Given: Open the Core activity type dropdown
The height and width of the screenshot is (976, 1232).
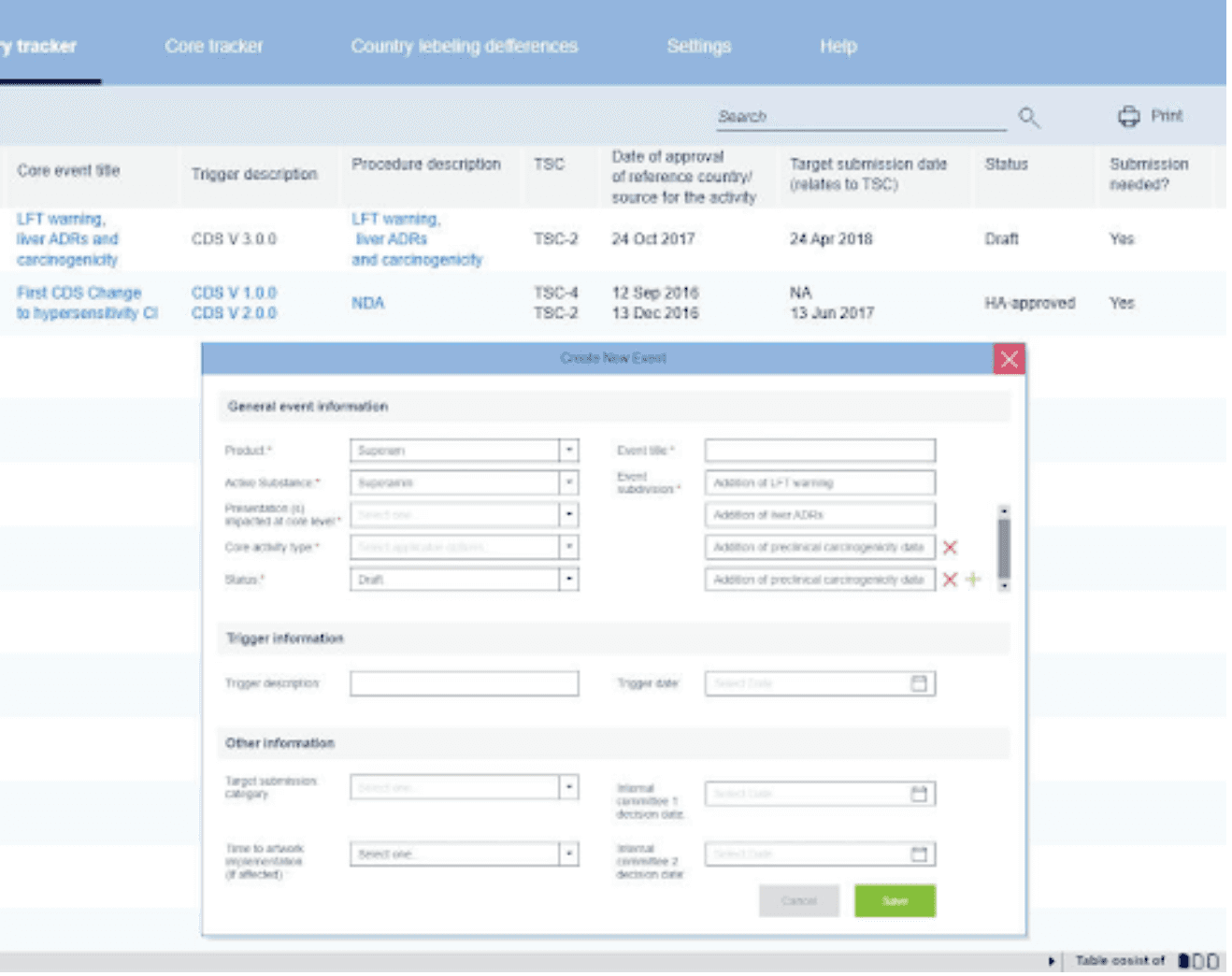Looking at the screenshot, I should 568,547.
